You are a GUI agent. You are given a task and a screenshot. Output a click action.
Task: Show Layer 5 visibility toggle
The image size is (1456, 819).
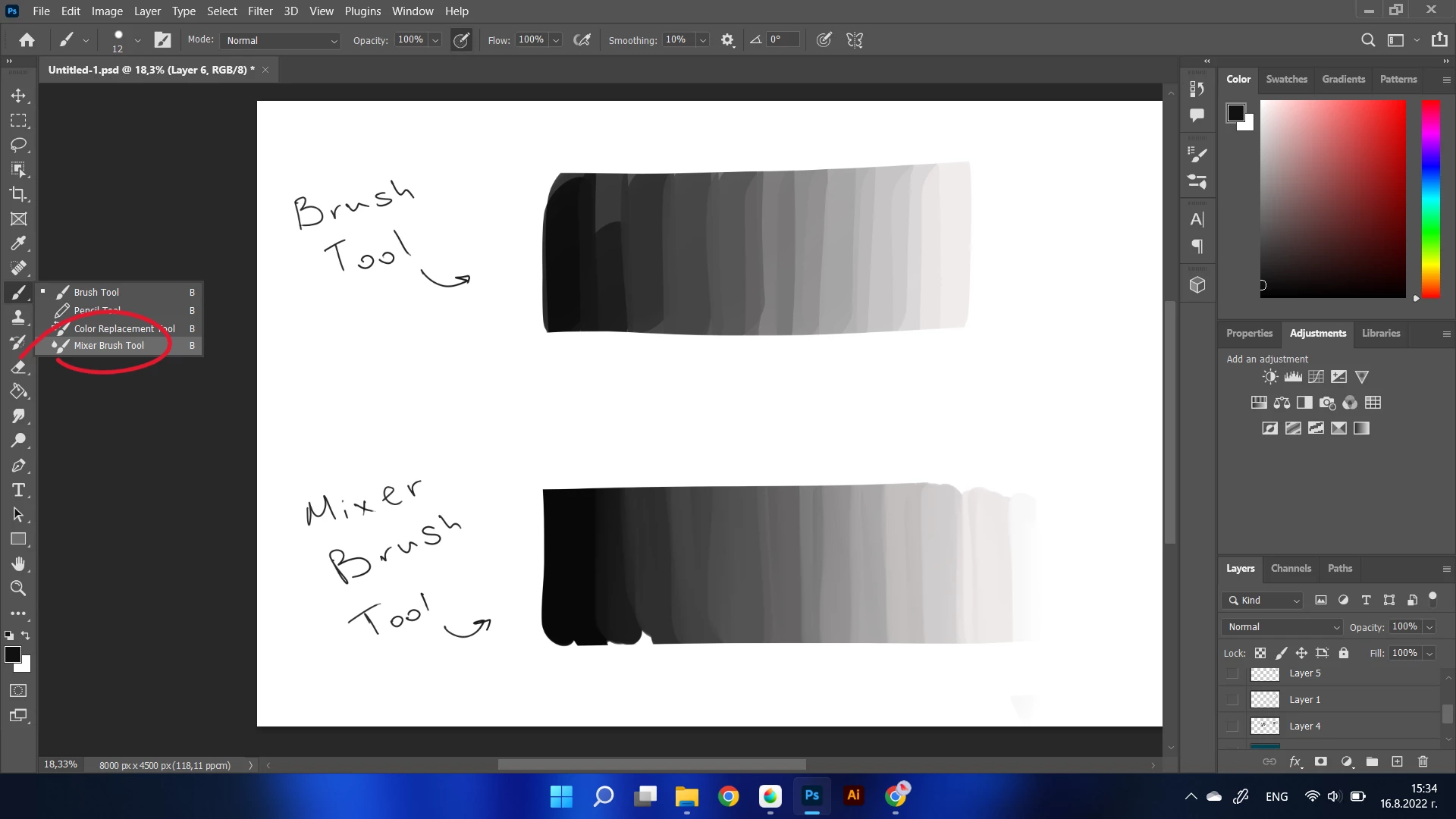pyautogui.click(x=1232, y=673)
